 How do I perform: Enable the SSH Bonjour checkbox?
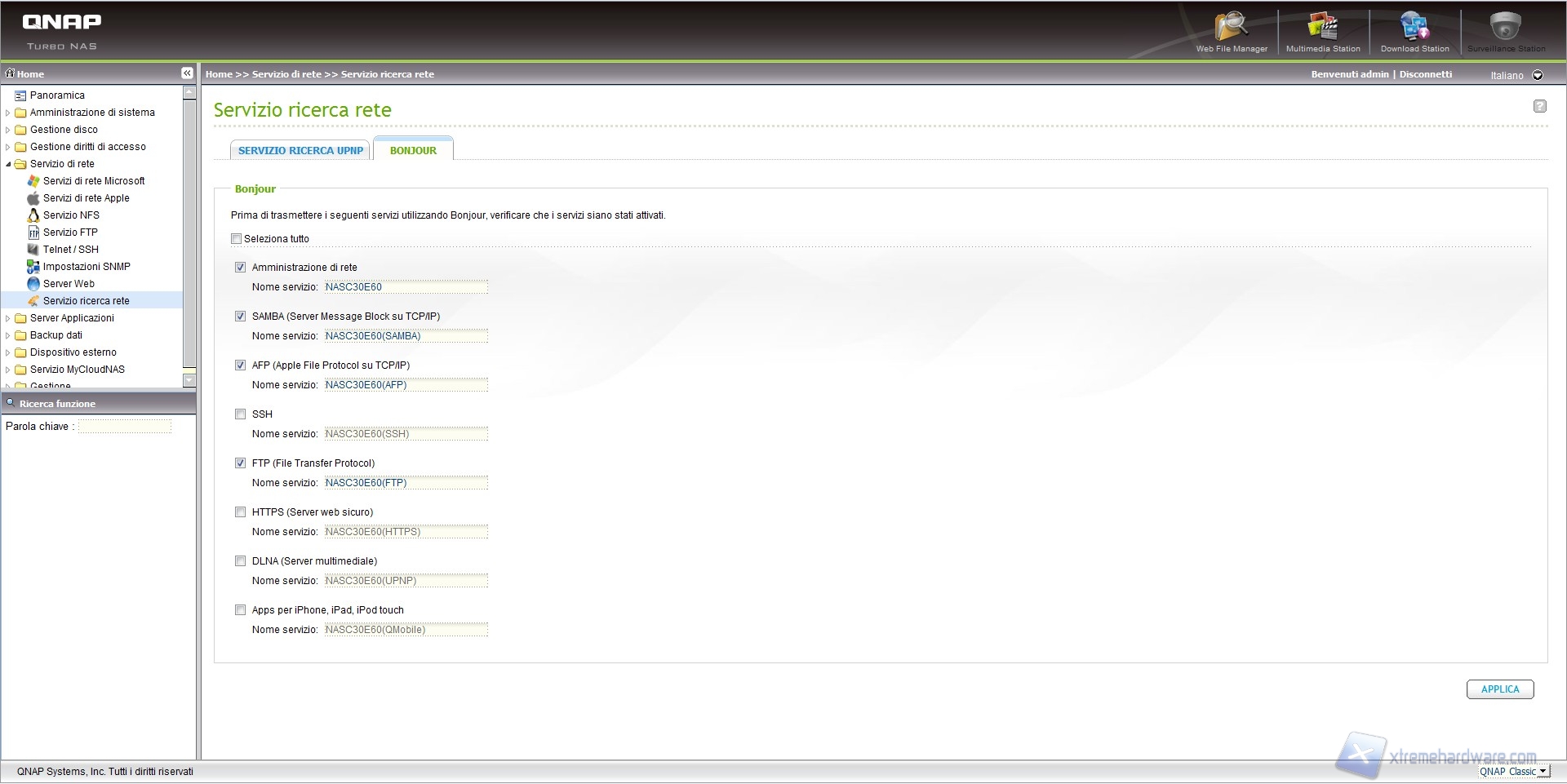240,414
